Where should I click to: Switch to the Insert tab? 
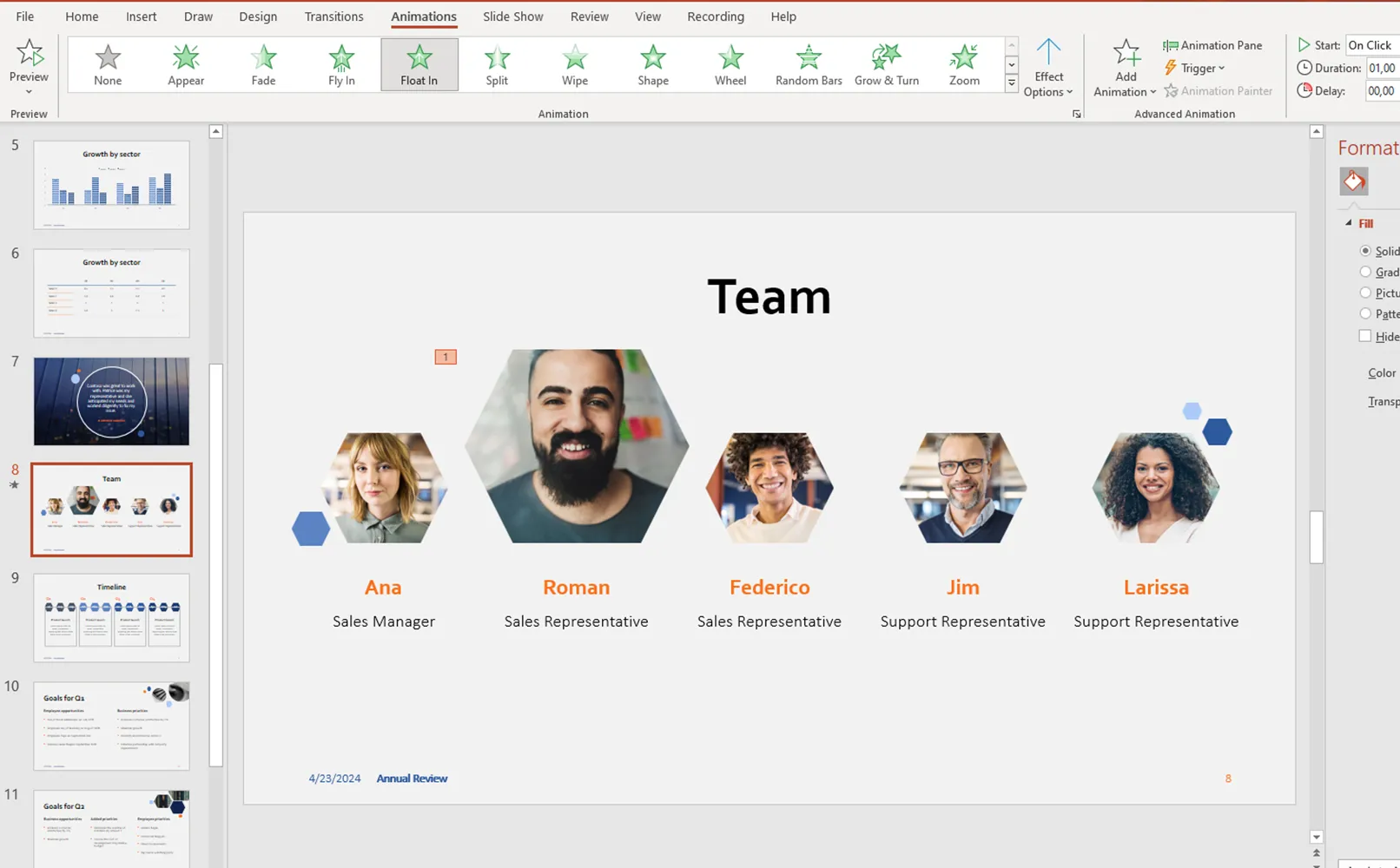(141, 16)
